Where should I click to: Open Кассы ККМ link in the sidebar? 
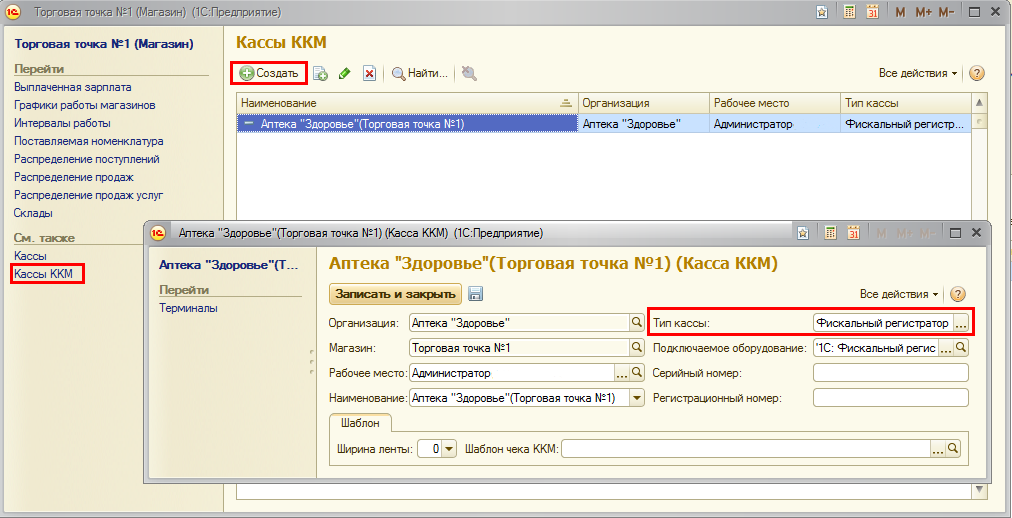48,274
